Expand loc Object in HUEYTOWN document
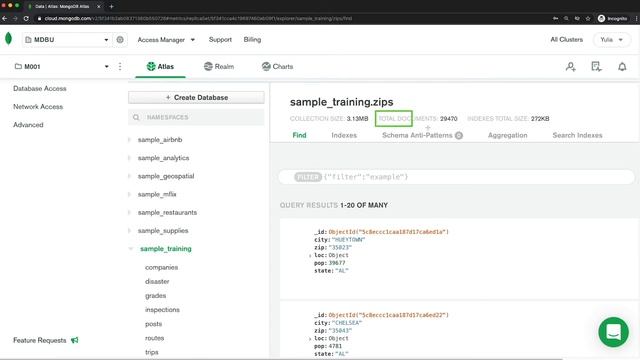Viewport: 640px width, 360px height. [310, 256]
